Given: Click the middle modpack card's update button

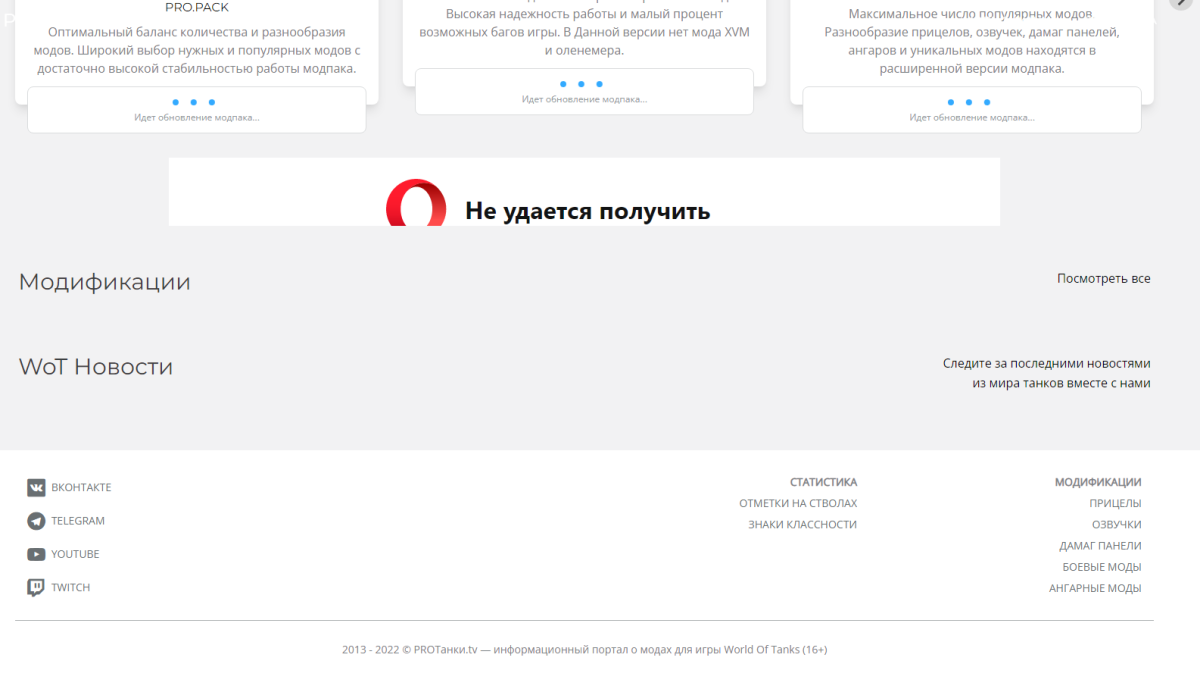Looking at the screenshot, I should 584,92.
